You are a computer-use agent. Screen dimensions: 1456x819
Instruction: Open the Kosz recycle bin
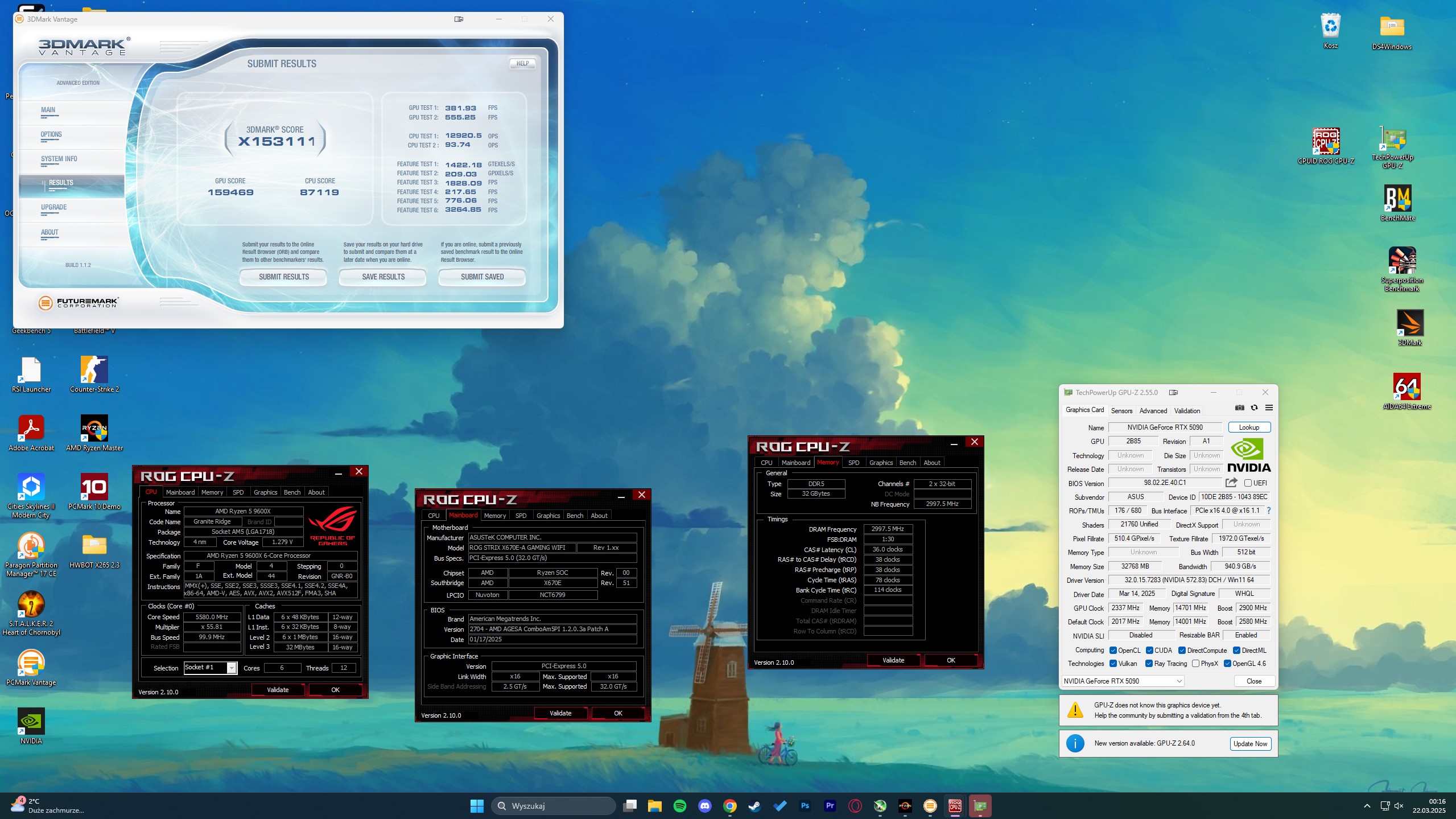tap(1330, 31)
